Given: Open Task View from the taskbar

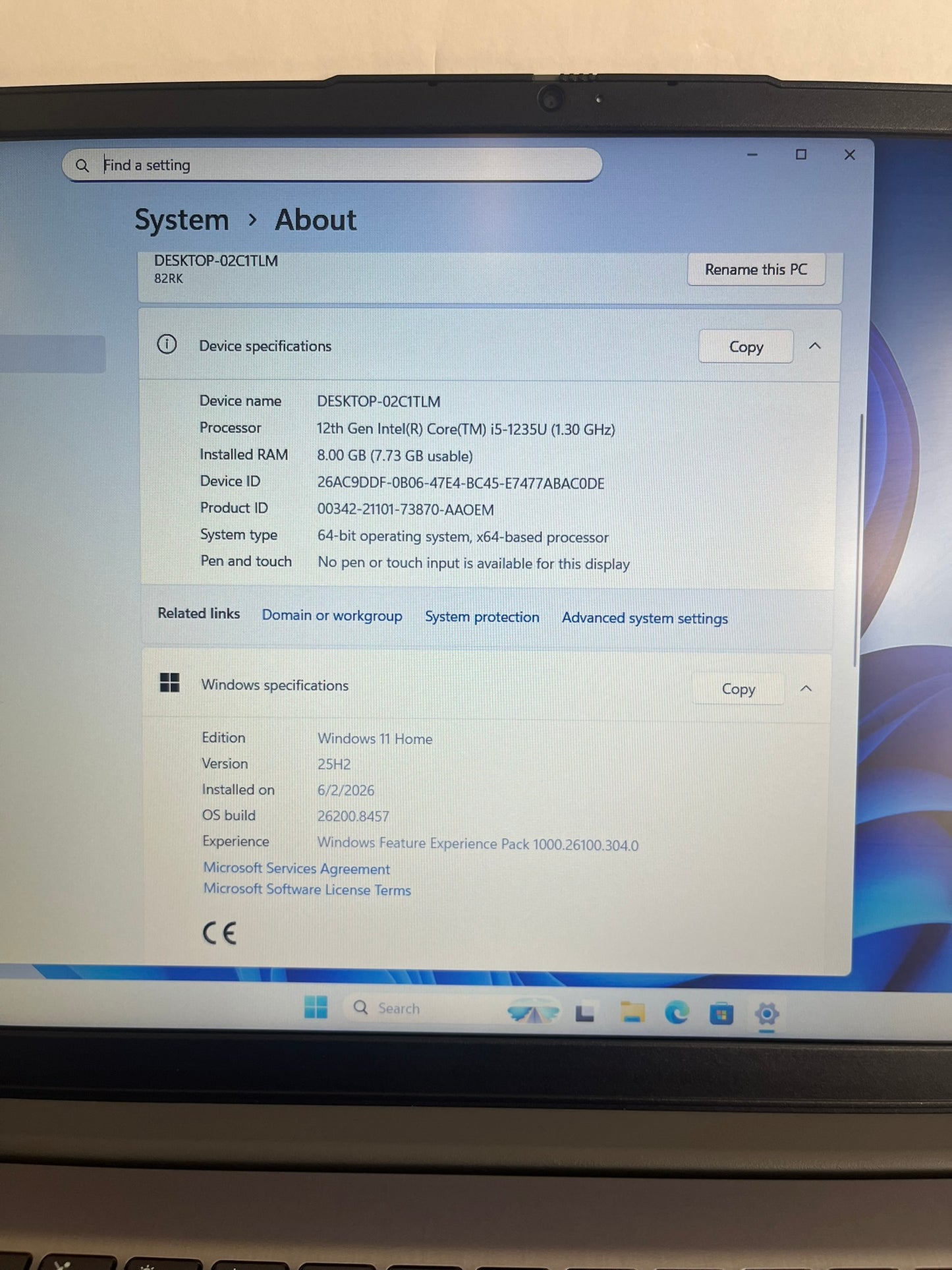Looking at the screenshot, I should pos(585,1013).
